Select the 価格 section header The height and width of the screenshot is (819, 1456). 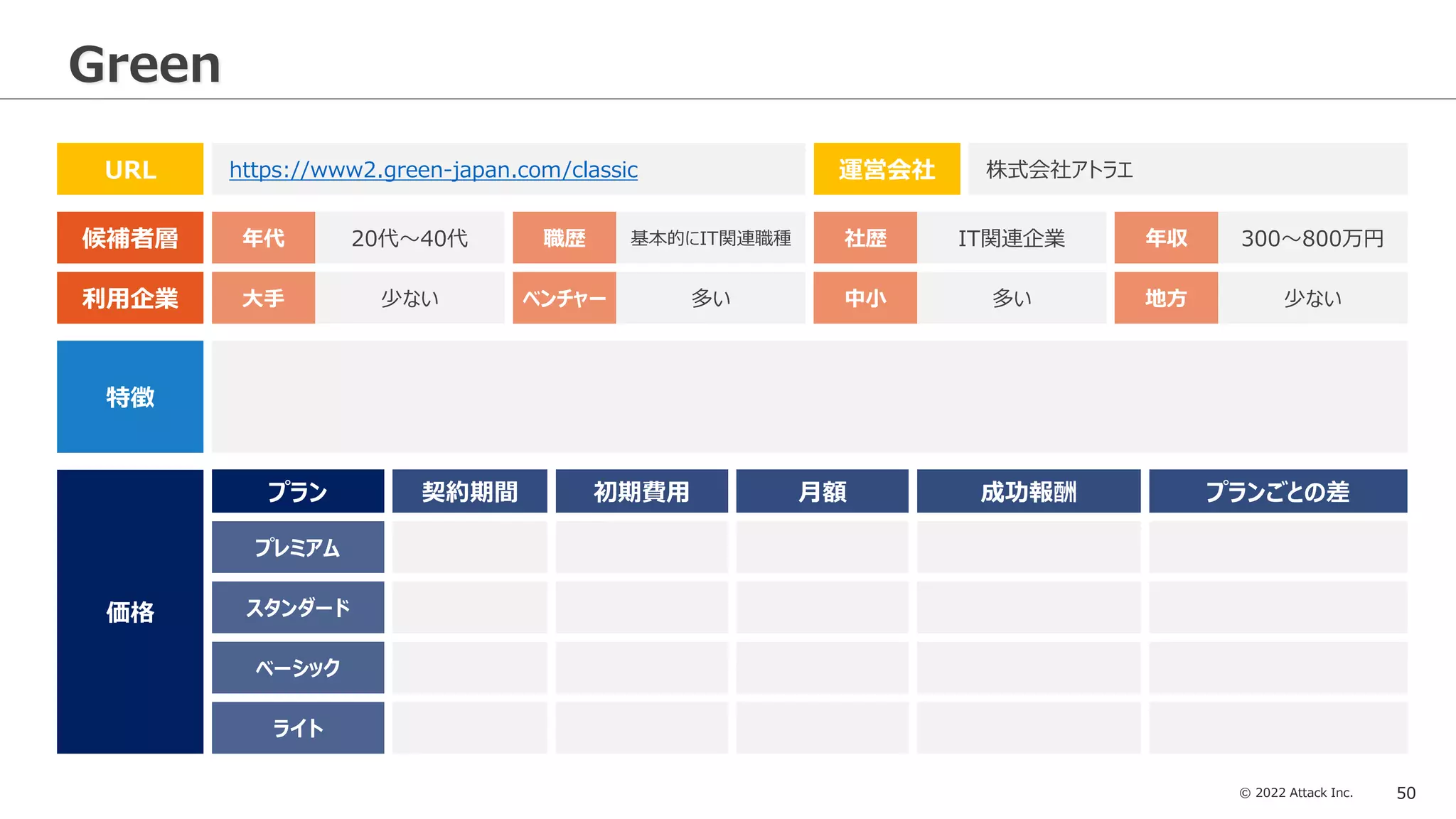[130, 611]
